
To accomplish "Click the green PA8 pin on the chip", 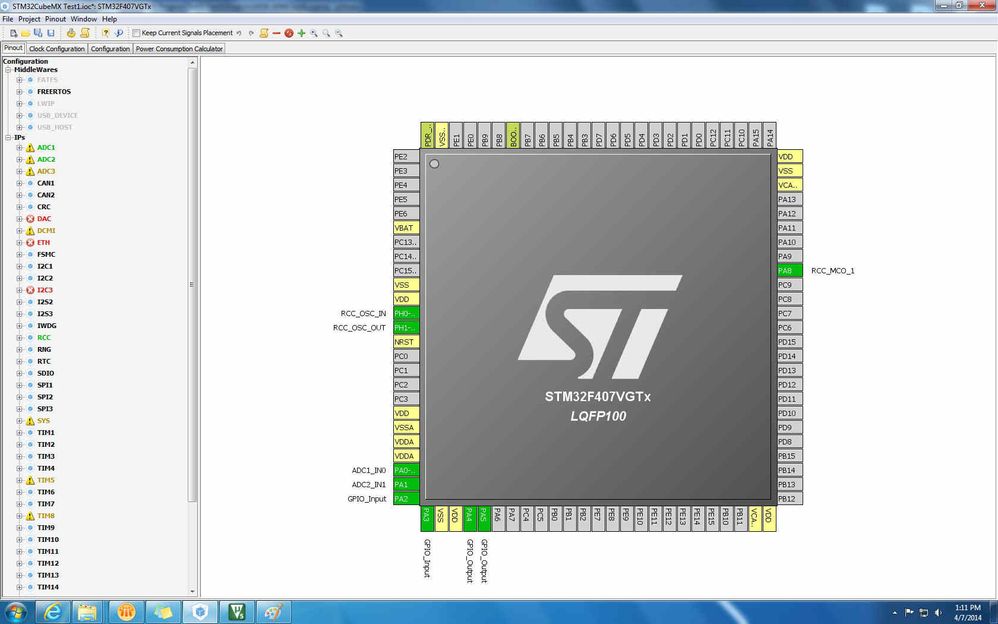I will [790, 271].
